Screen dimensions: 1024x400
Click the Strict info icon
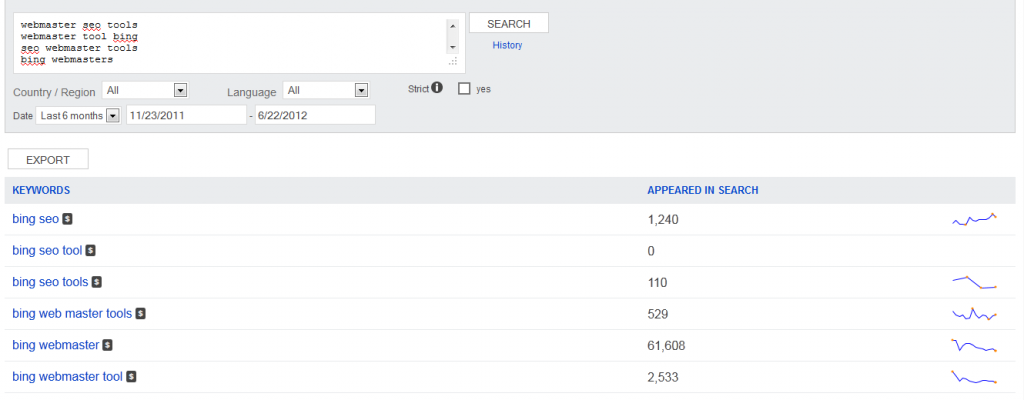click(437, 88)
